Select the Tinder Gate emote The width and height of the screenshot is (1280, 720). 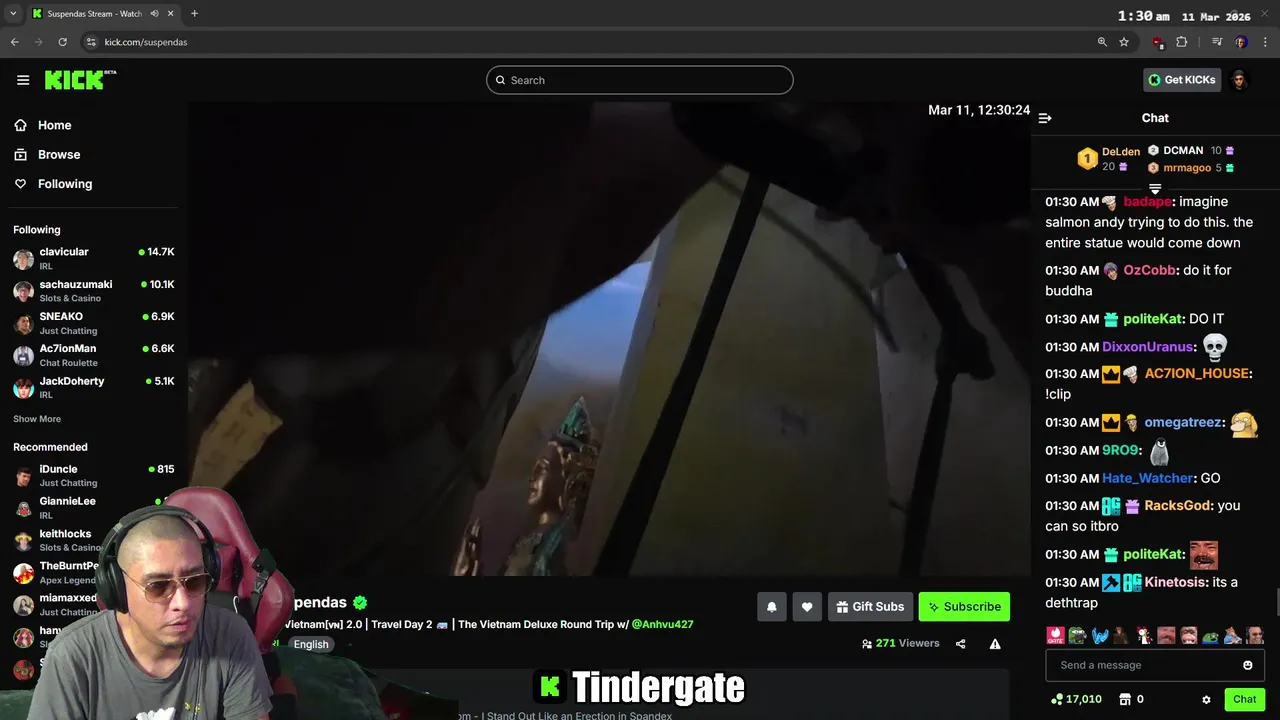[1055, 635]
